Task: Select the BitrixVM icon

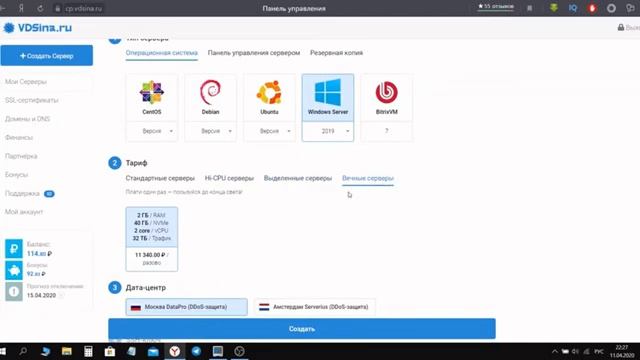Action: tap(387, 92)
